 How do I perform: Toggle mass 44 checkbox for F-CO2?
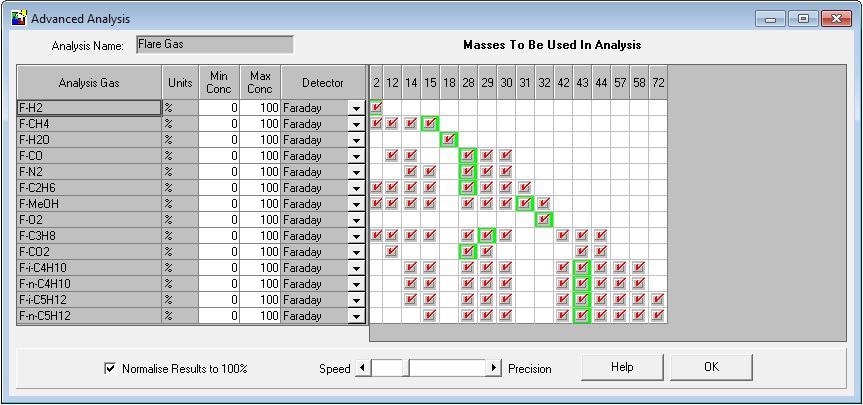(x=601, y=251)
